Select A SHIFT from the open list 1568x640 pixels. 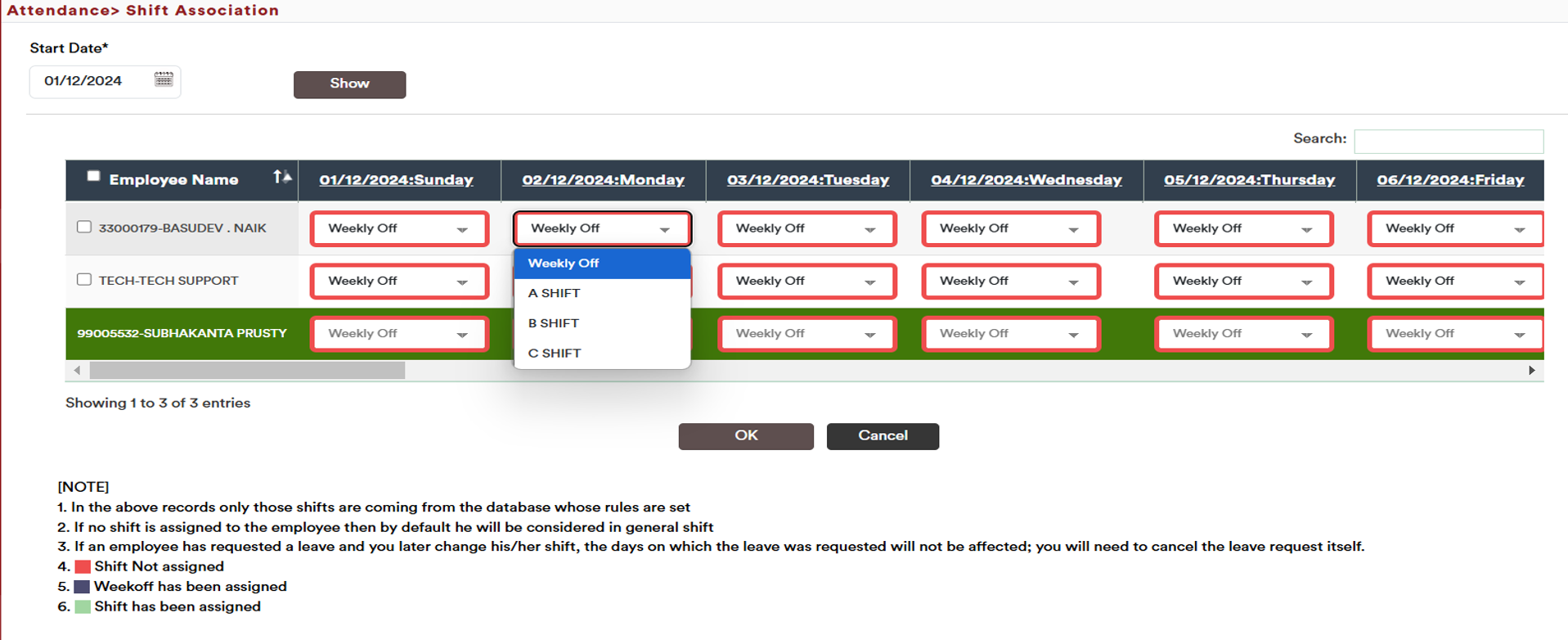click(555, 293)
